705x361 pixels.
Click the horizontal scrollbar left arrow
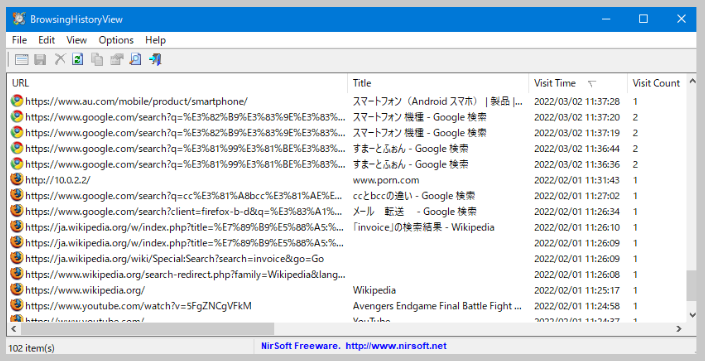[13, 329]
